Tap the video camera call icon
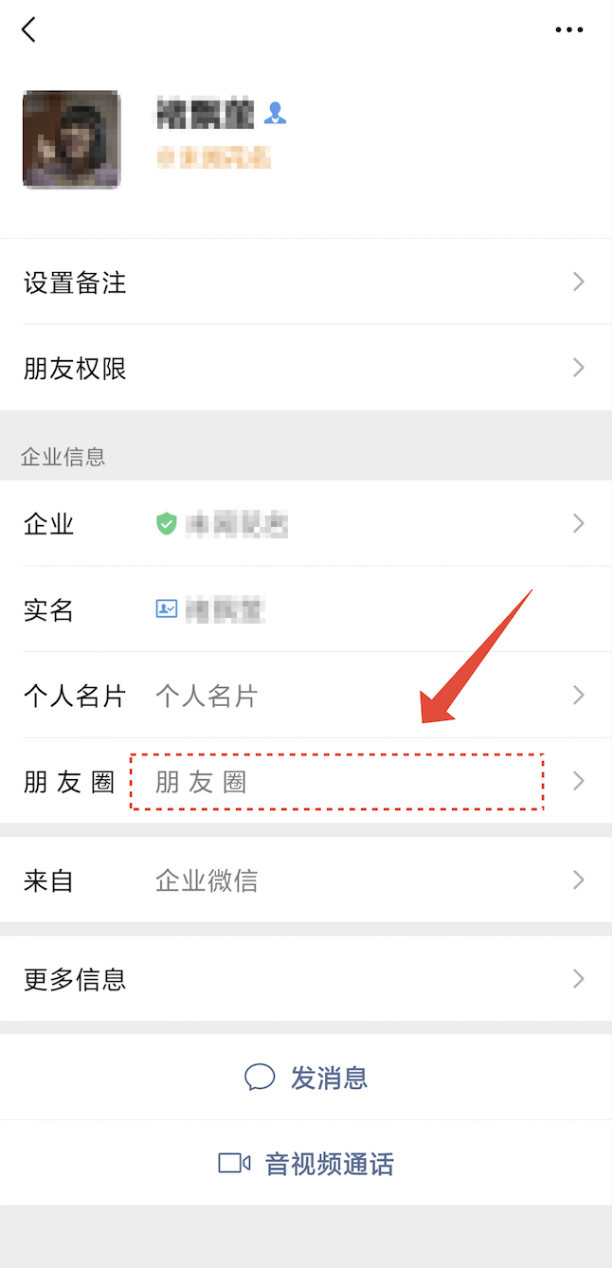The width and height of the screenshot is (612, 1268). click(234, 1163)
